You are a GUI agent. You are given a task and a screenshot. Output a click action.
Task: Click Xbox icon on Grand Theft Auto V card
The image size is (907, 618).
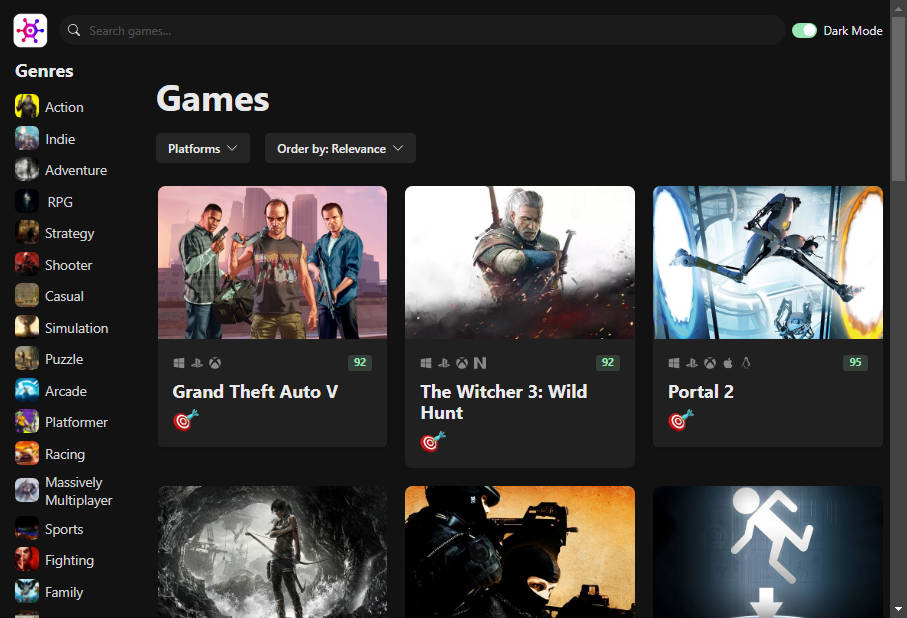[215, 363]
